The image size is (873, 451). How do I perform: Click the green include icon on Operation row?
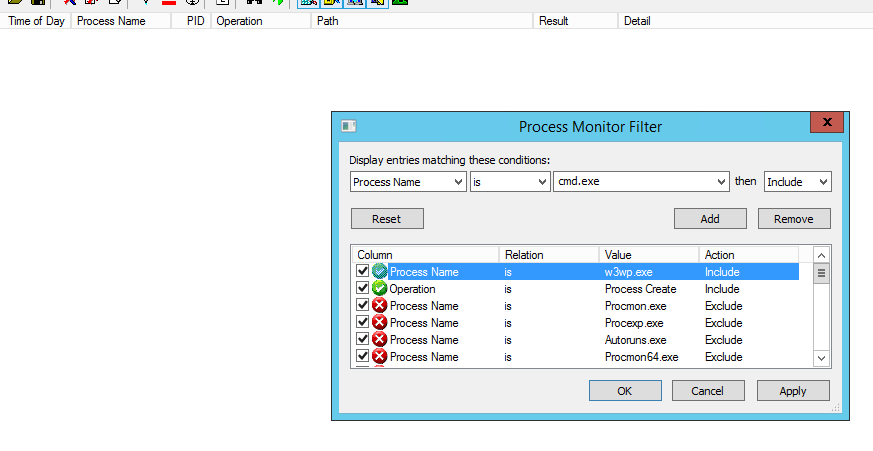point(379,289)
